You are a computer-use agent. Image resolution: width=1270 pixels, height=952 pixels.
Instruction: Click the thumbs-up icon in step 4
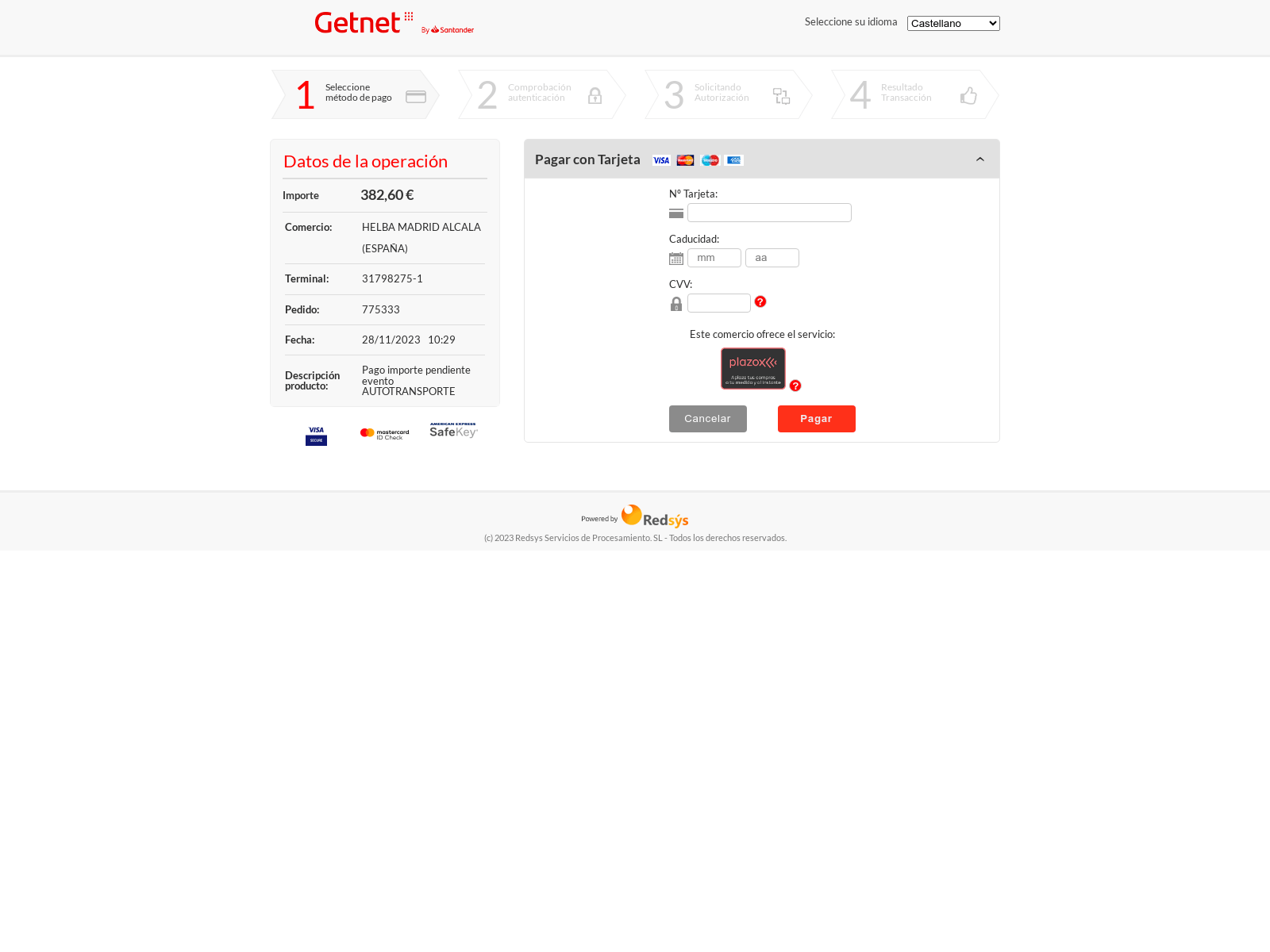click(968, 96)
